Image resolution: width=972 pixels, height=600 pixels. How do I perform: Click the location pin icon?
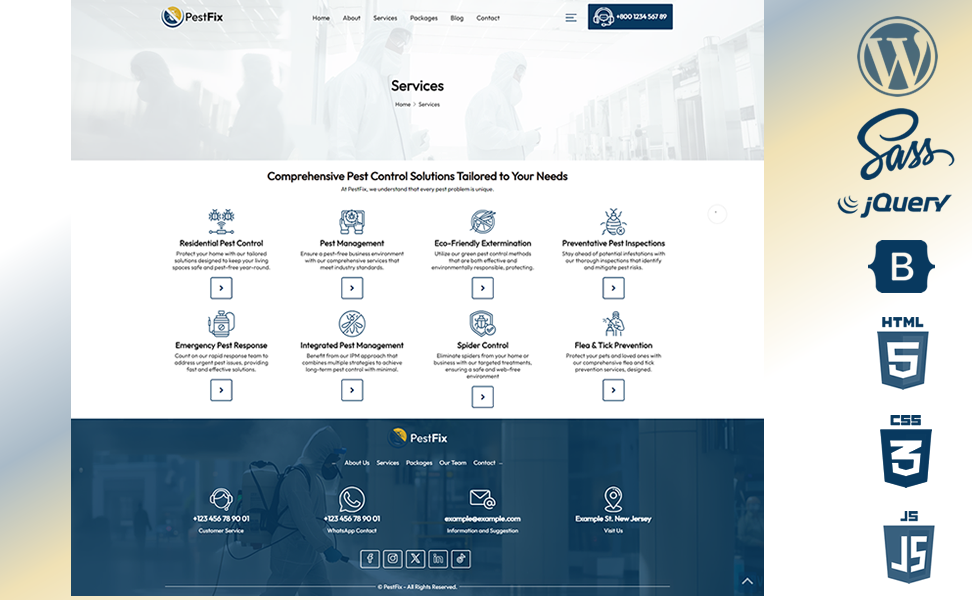click(613, 499)
